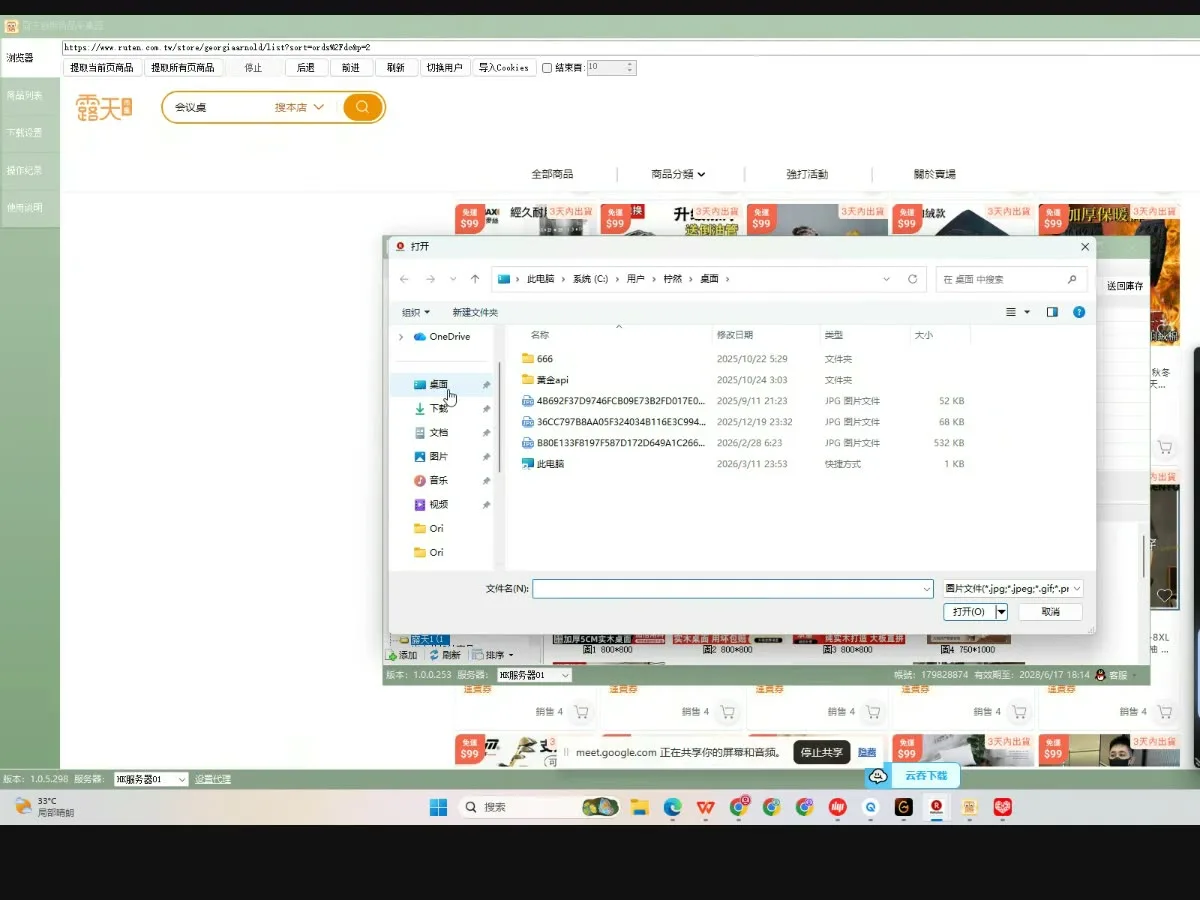1200x900 pixels.
Task: Open the image file type filter
Action: 1013,589
